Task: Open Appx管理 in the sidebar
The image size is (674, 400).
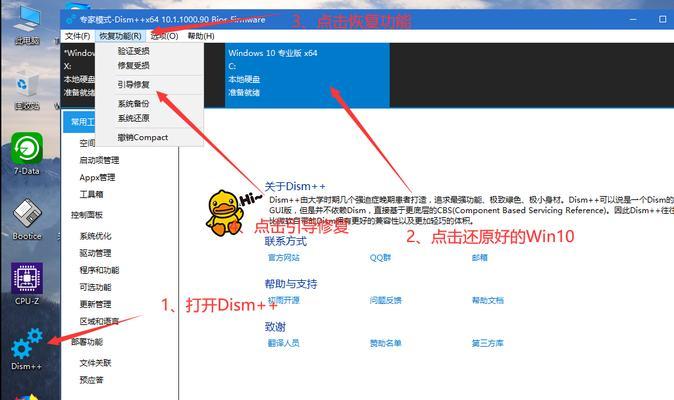Action: (97, 177)
